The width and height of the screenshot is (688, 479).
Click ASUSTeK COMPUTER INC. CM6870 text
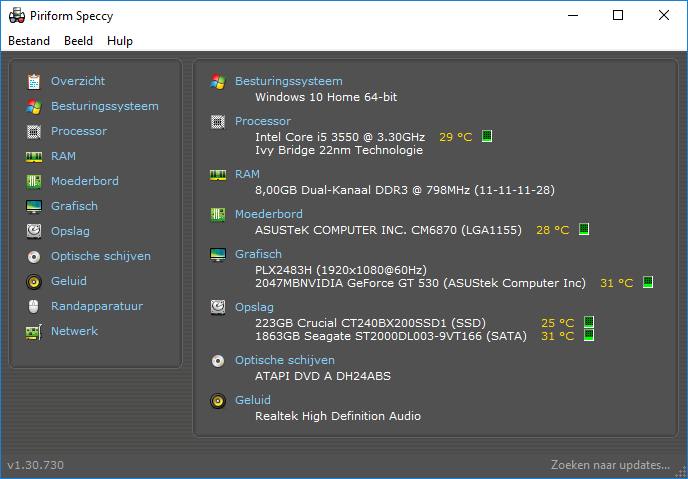pyautogui.click(x=388, y=230)
